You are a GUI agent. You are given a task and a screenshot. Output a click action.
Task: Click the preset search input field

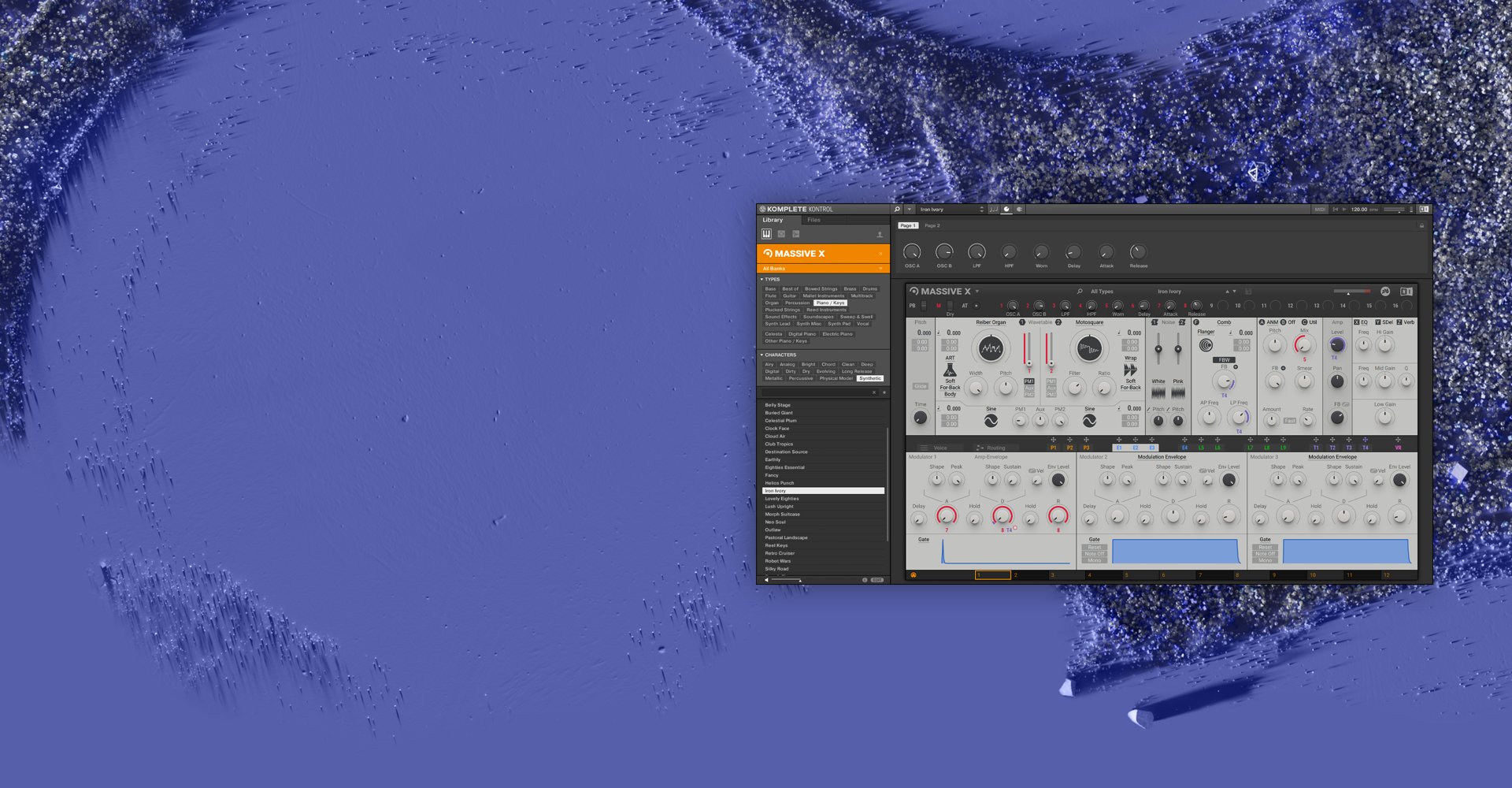point(816,392)
